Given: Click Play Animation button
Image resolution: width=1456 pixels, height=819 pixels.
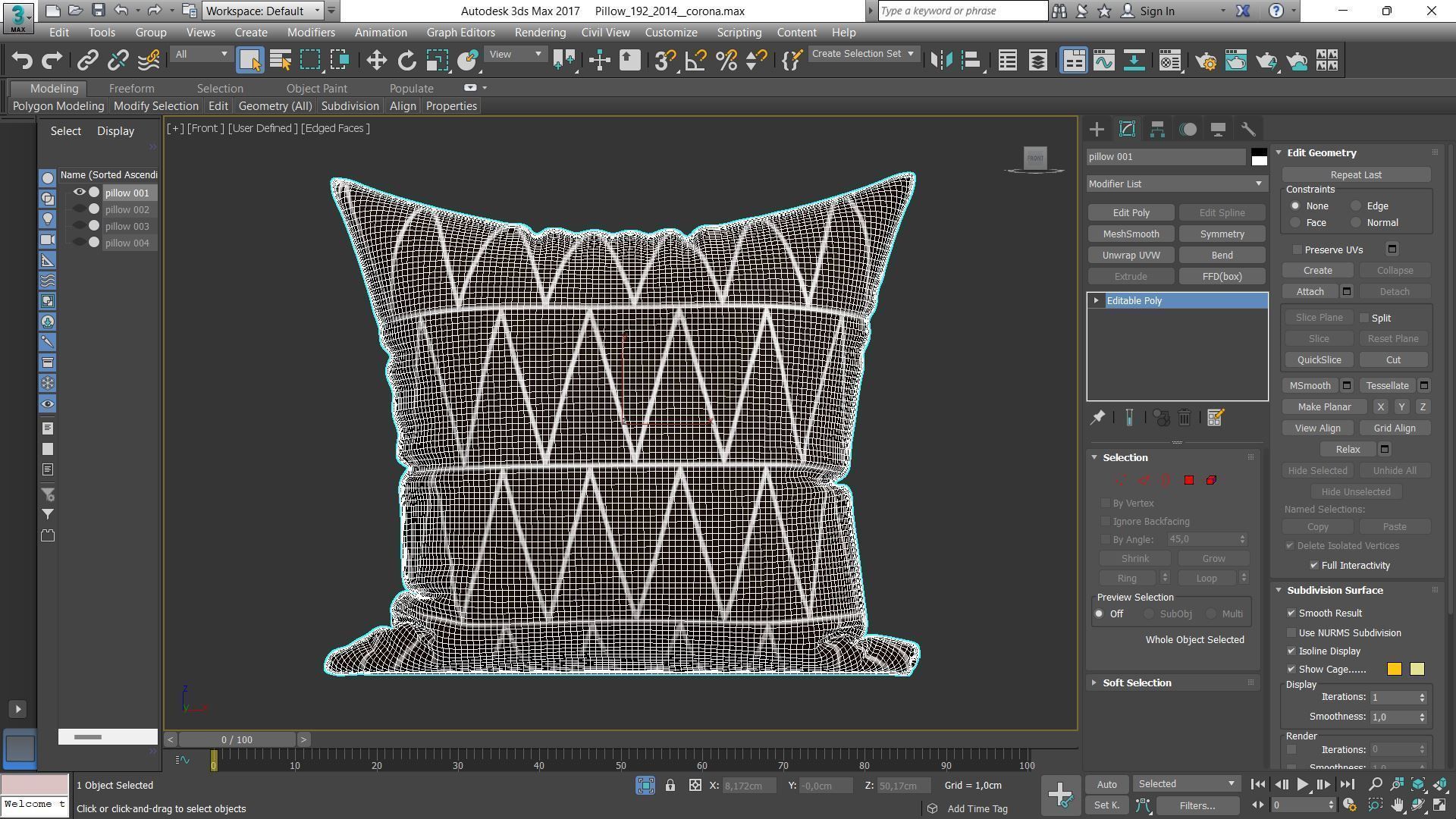Looking at the screenshot, I should (x=1302, y=785).
